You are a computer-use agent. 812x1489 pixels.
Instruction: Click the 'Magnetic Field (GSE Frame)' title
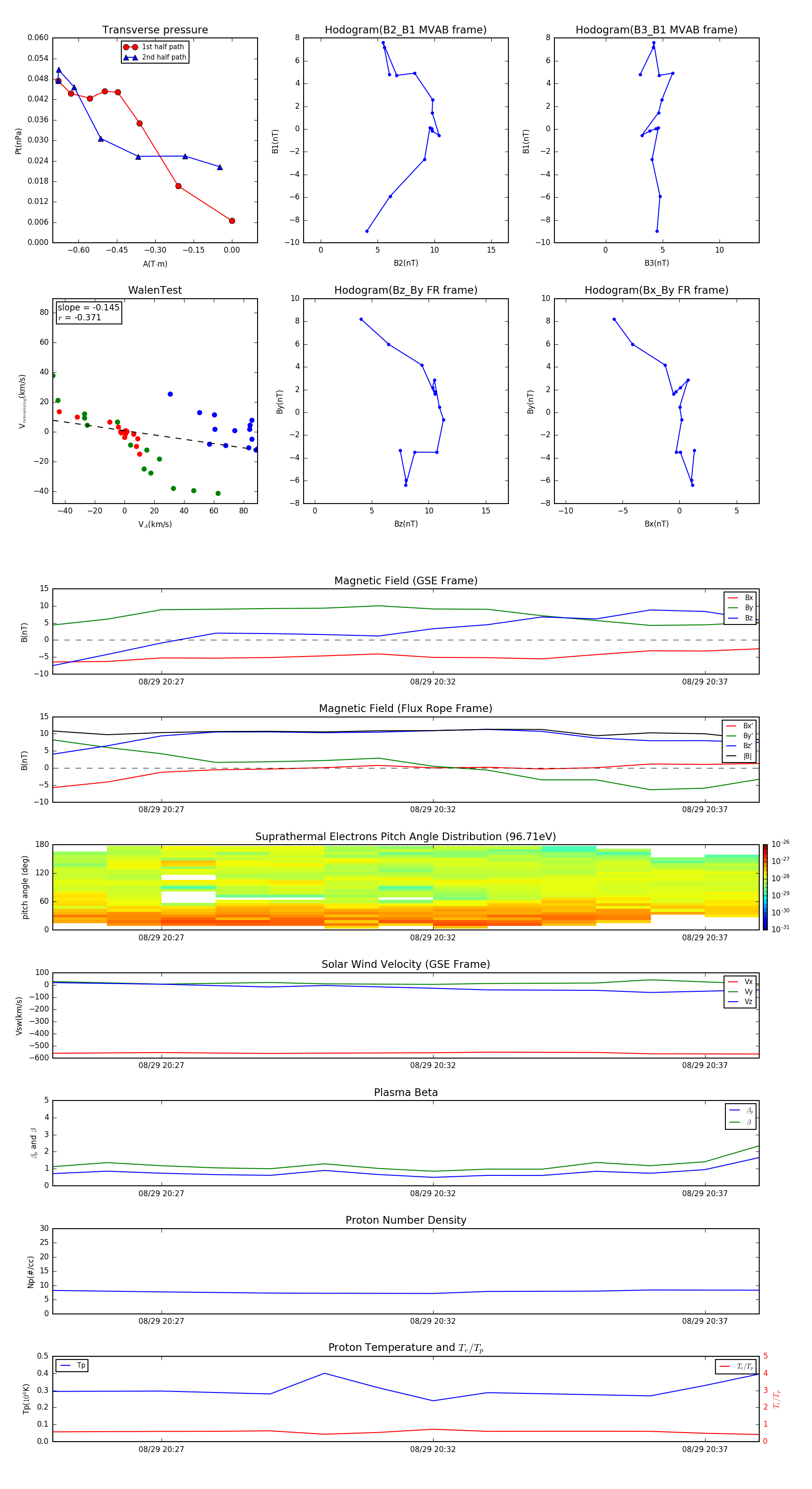(x=406, y=581)
